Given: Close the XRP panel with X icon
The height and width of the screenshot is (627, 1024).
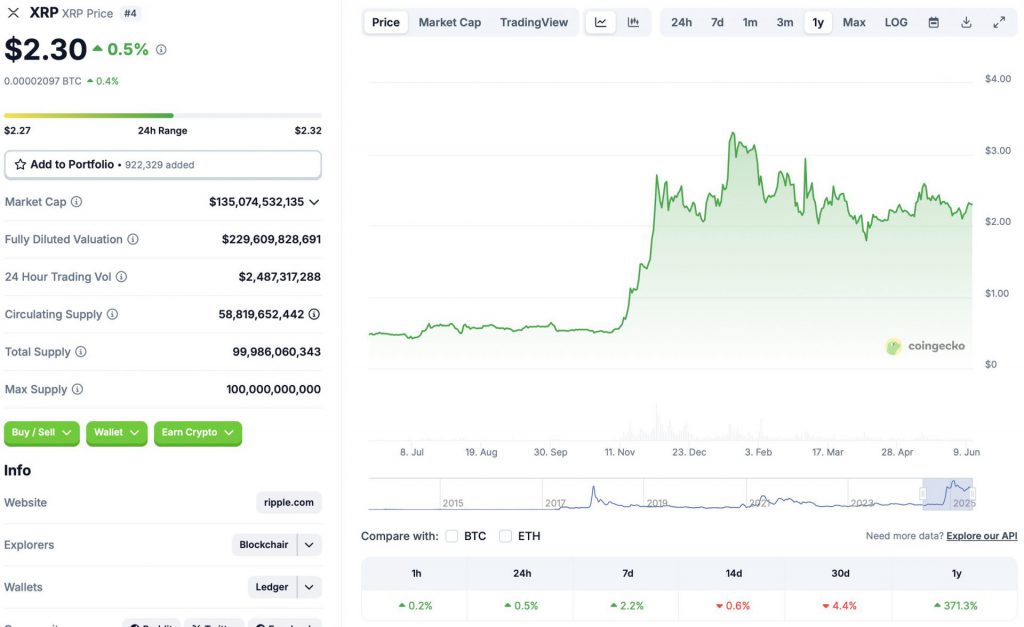Looking at the screenshot, I should 13,13.
